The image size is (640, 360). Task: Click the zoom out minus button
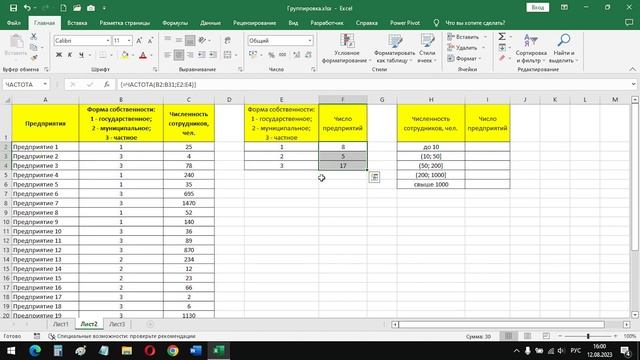(x=560, y=336)
